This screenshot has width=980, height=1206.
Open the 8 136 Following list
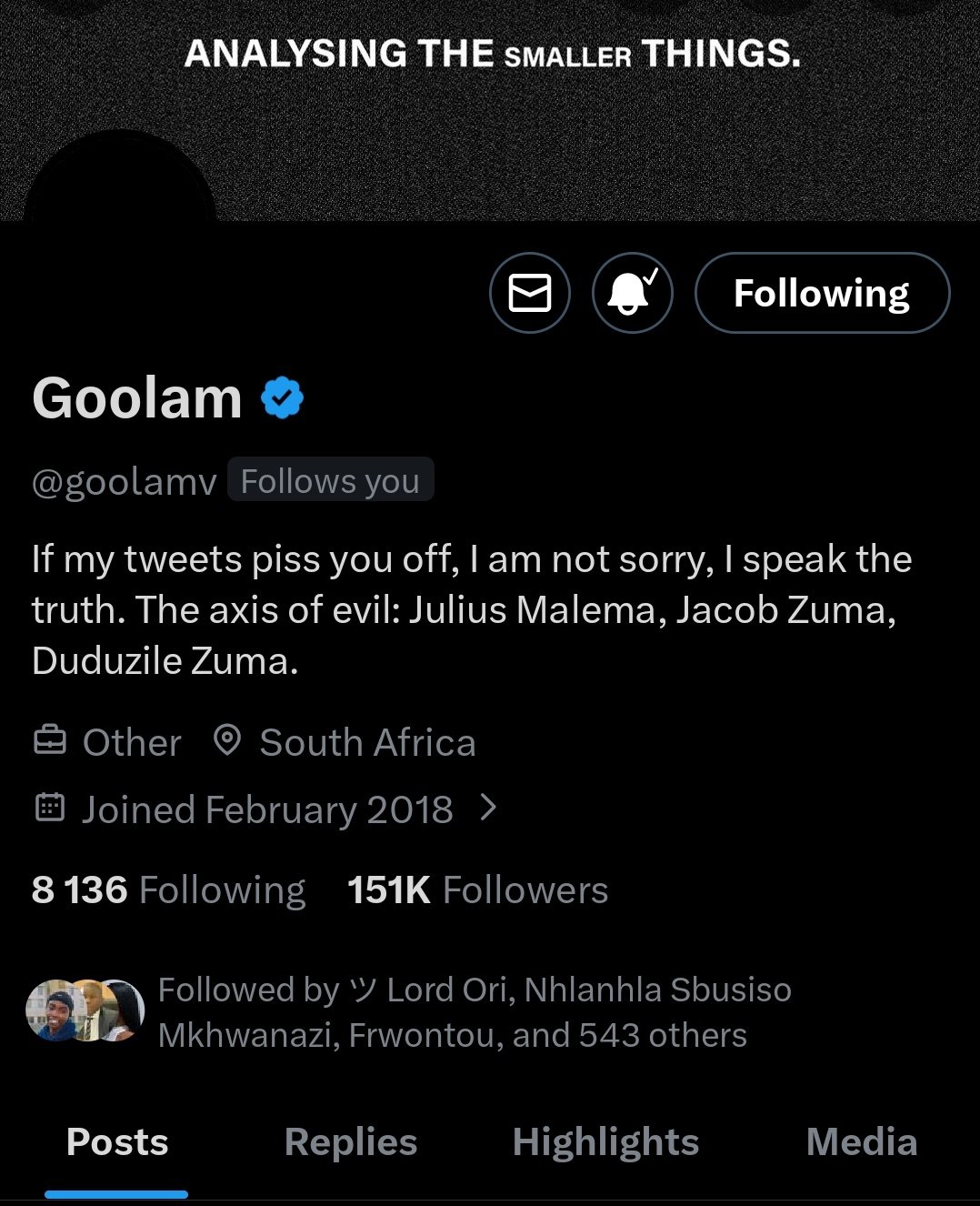coord(169,889)
